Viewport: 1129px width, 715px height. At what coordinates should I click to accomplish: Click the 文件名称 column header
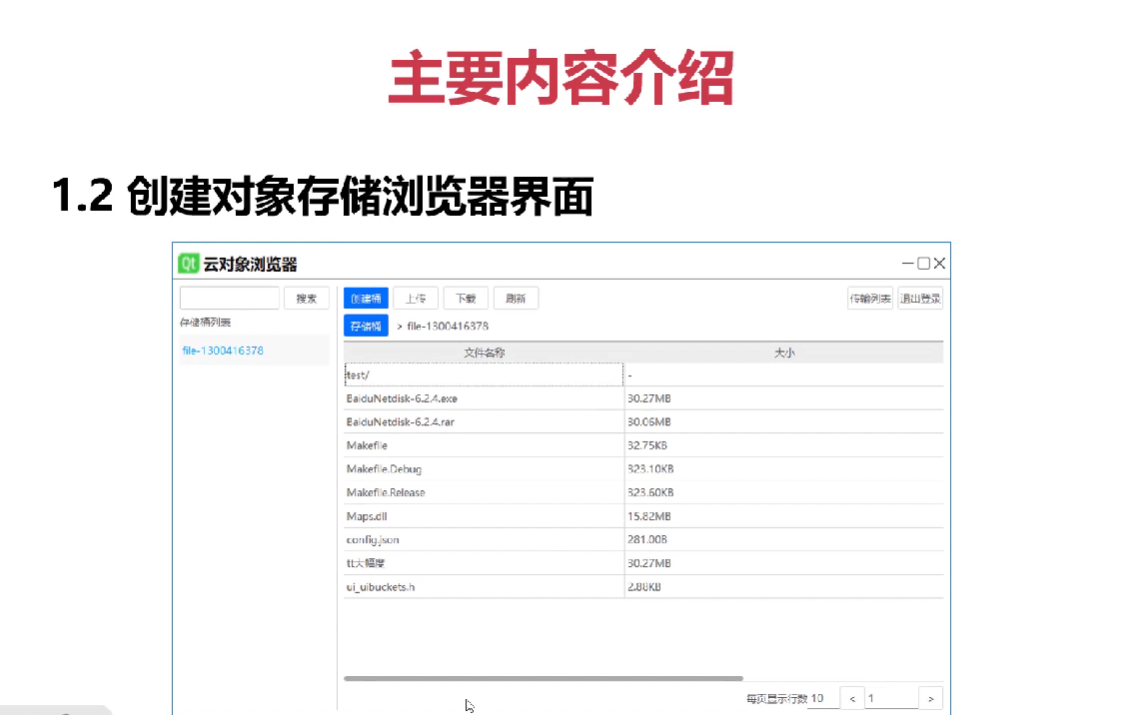pyautogui.click(x=485, y=353)
